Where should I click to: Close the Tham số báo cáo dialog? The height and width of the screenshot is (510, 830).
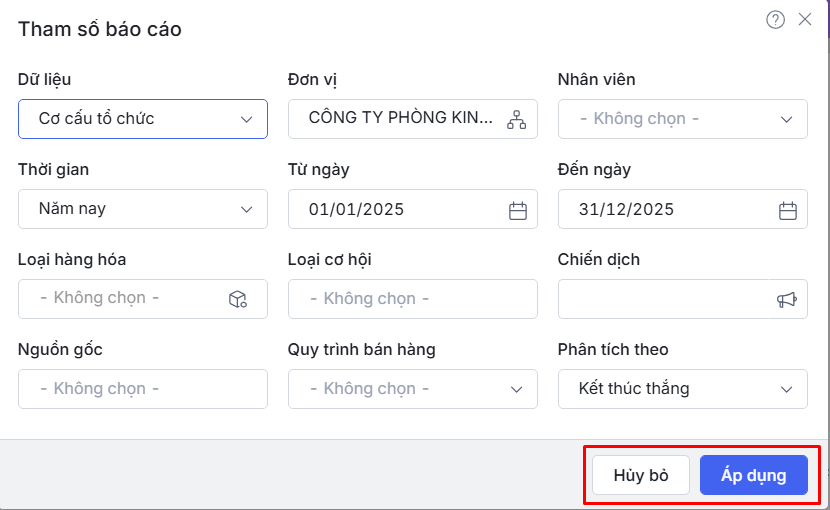(x=805, y=19)
